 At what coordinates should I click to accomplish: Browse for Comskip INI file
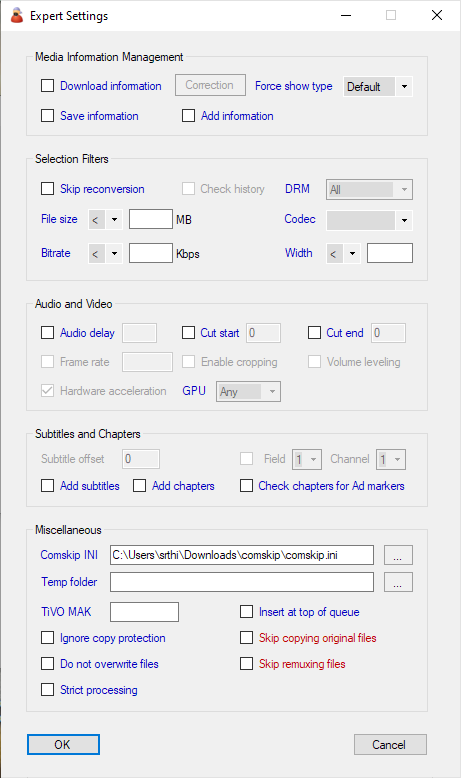tap(398, 555)
